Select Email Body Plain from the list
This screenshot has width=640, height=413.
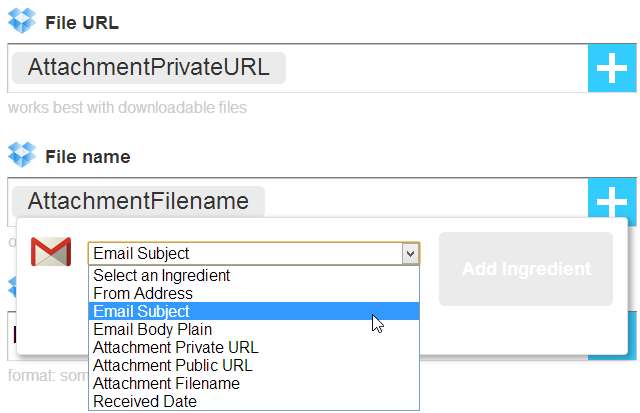tap(153, 329)
